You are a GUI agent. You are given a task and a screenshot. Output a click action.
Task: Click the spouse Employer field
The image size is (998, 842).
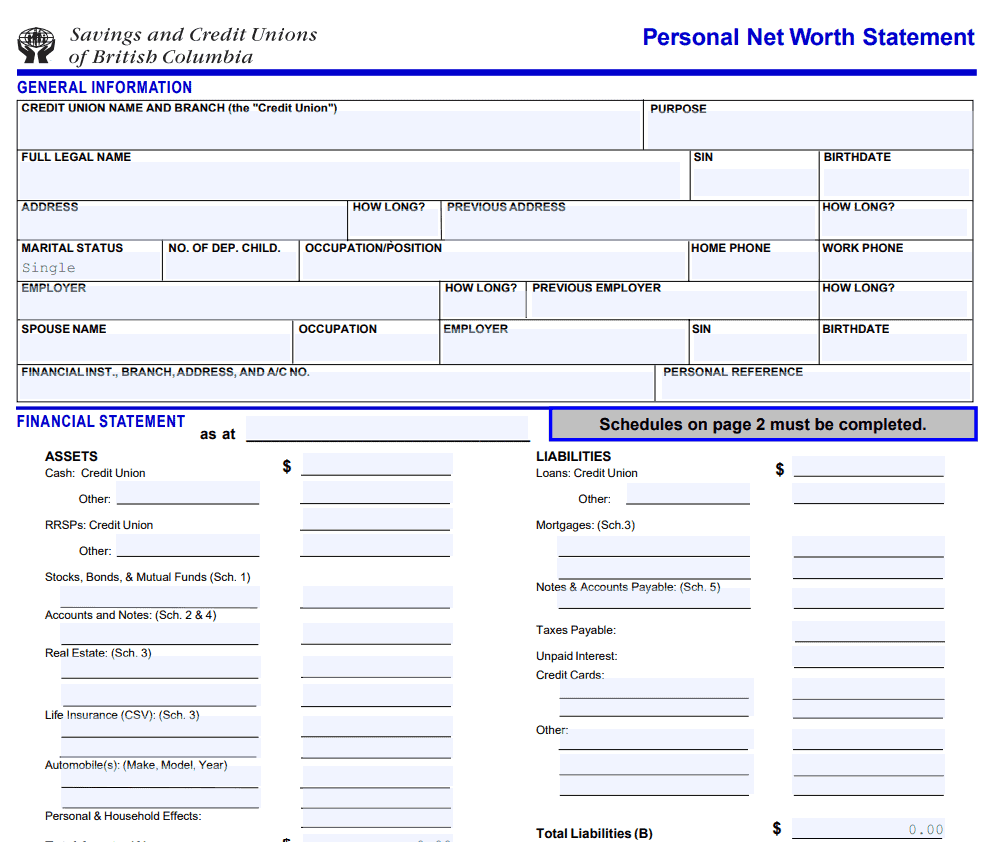pos(564,347)
